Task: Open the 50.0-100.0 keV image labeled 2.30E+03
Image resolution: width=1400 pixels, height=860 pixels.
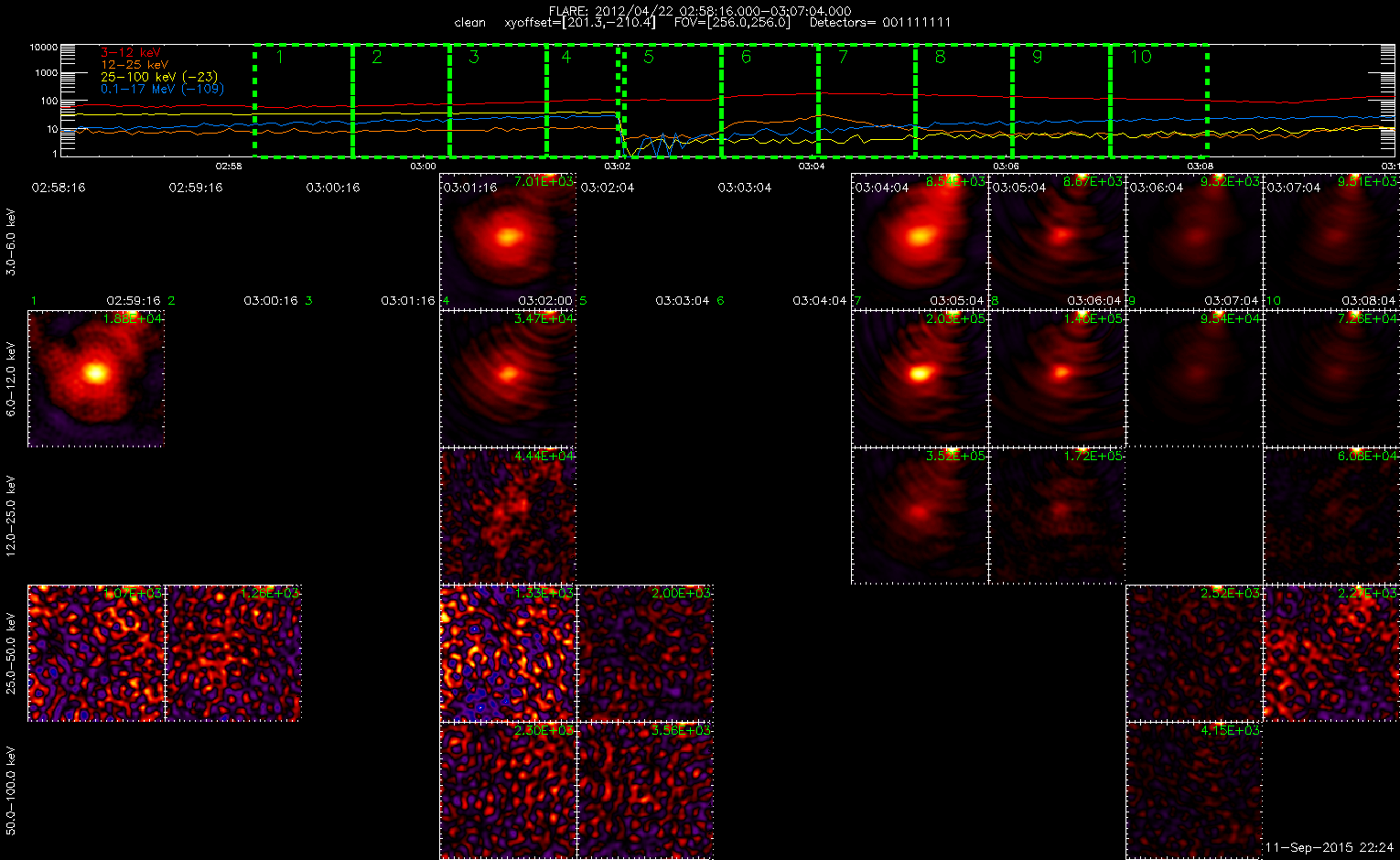Action: coord(508,790)
